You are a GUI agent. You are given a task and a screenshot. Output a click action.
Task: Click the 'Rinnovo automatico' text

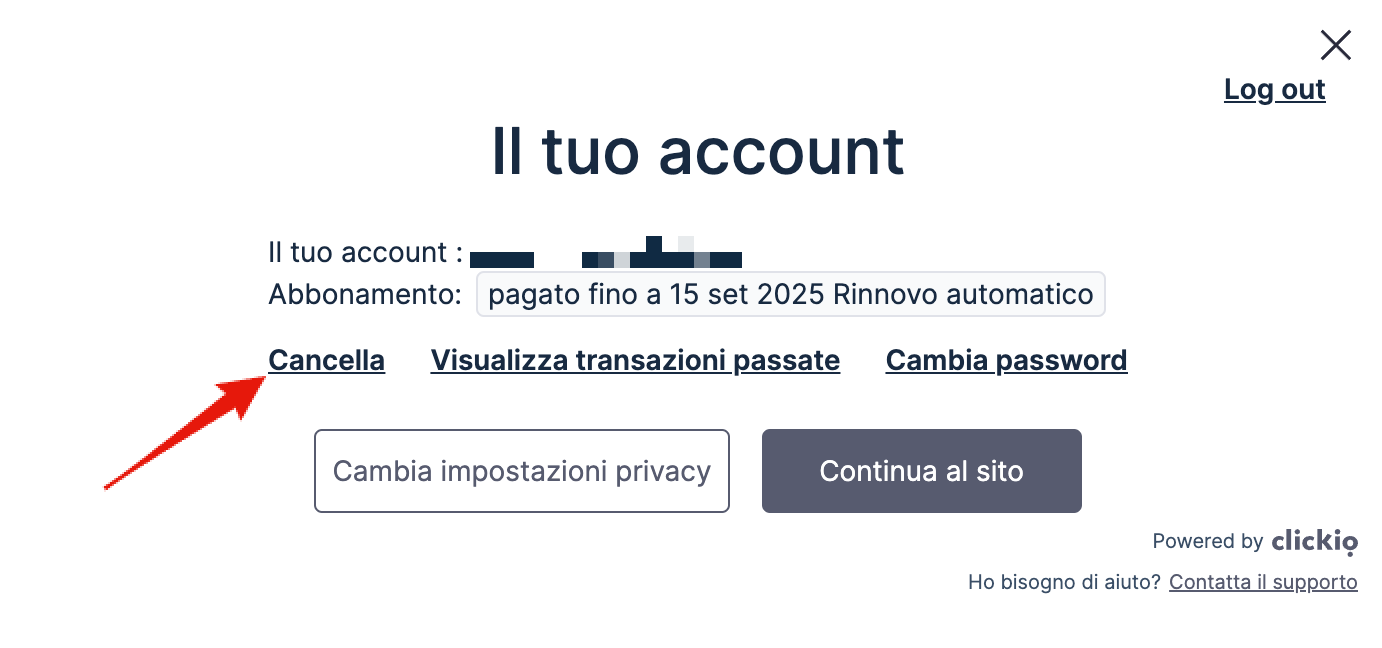pos(963,295)
